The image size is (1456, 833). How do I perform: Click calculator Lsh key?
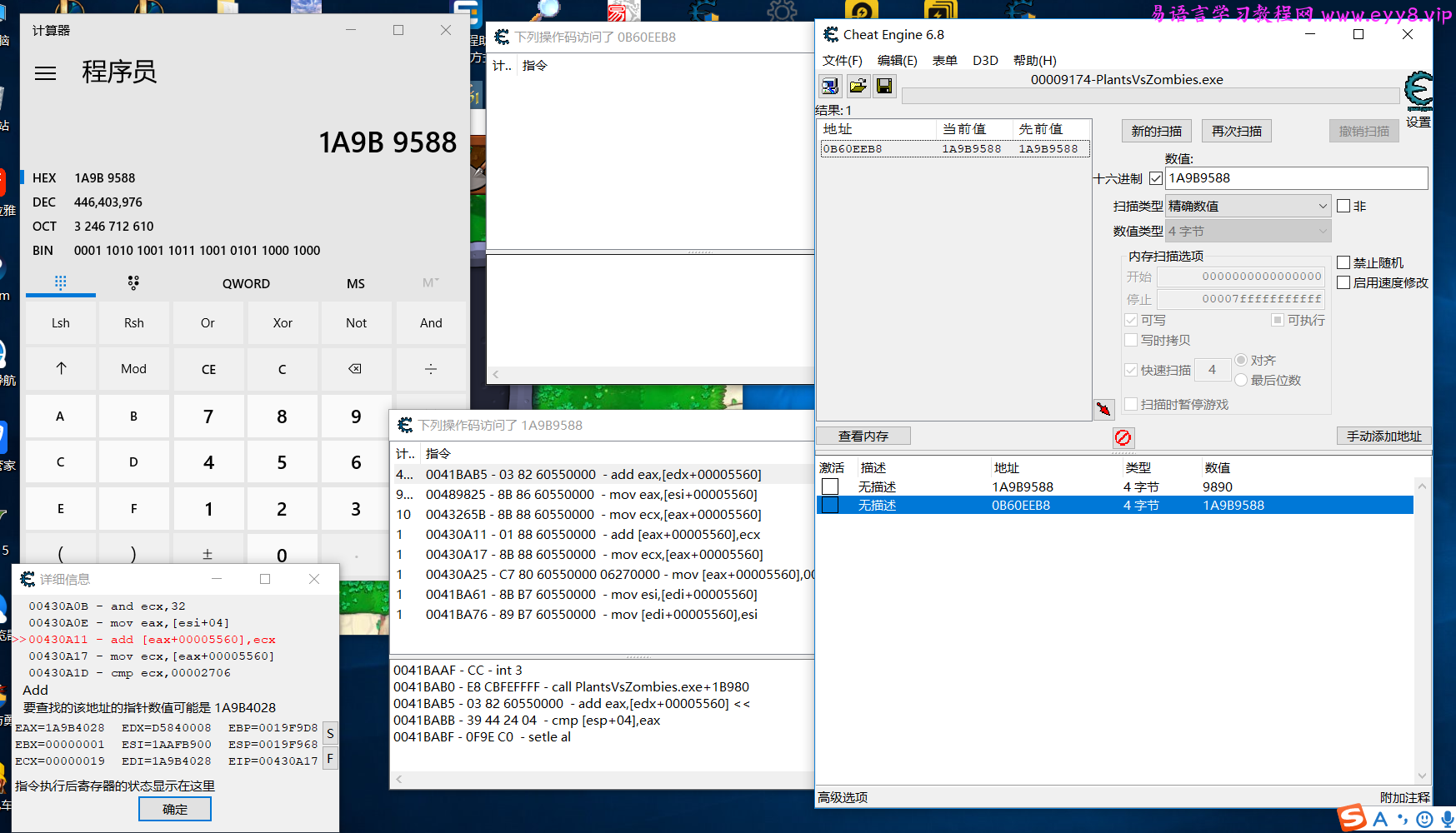[x=61, y=323]
